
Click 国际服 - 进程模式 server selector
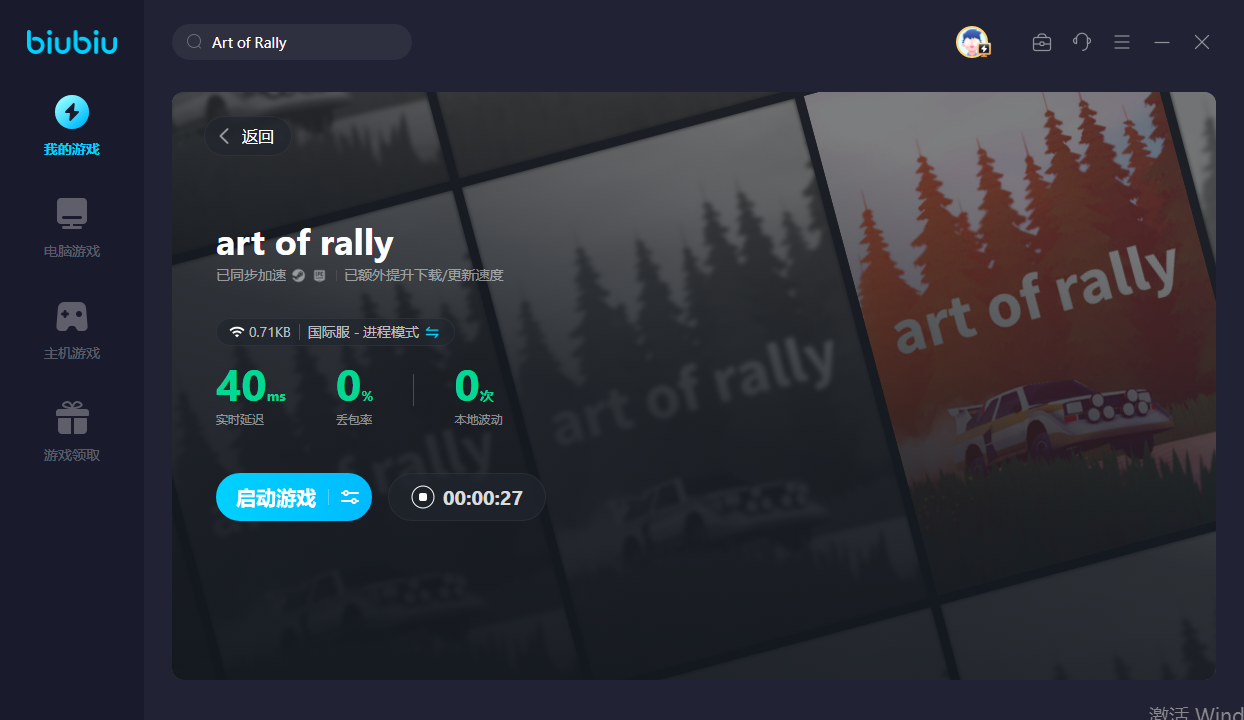pos(363,332)
